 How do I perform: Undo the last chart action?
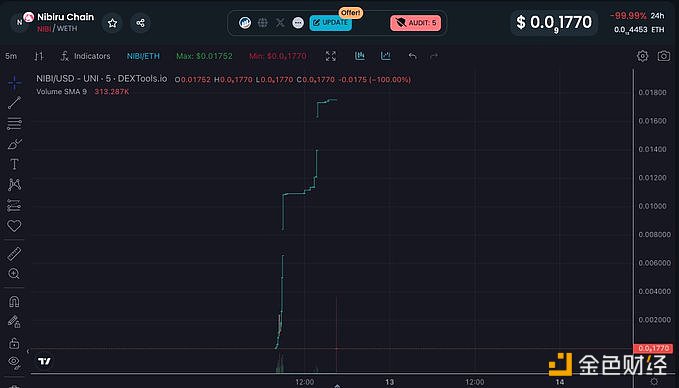coord(413,56)
